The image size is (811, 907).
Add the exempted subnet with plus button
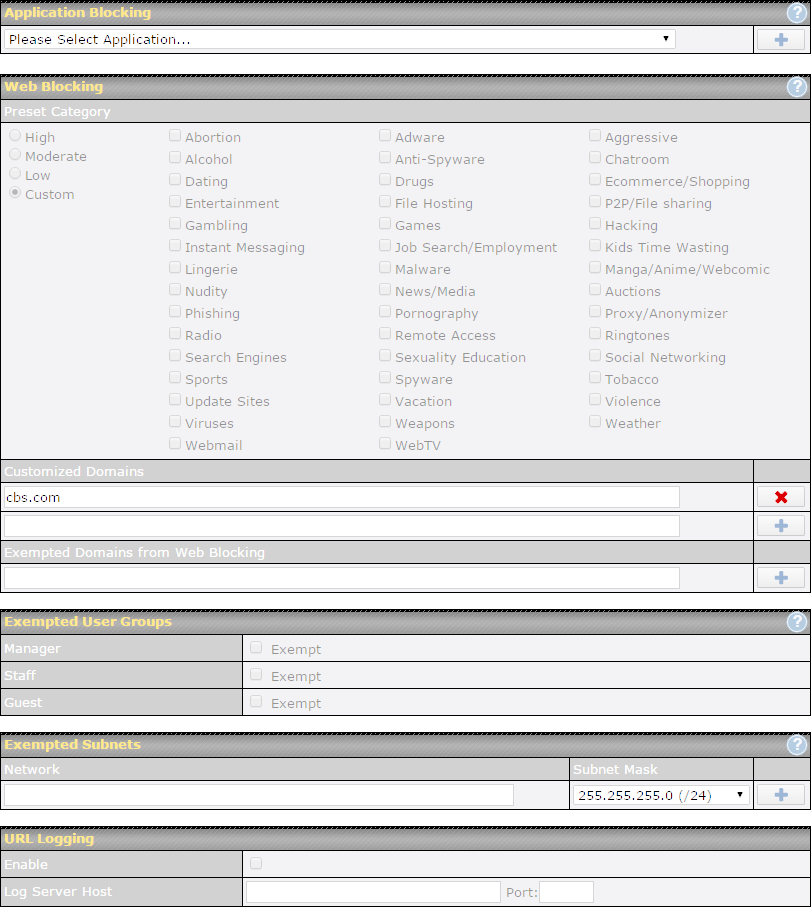tap(781, 795)
